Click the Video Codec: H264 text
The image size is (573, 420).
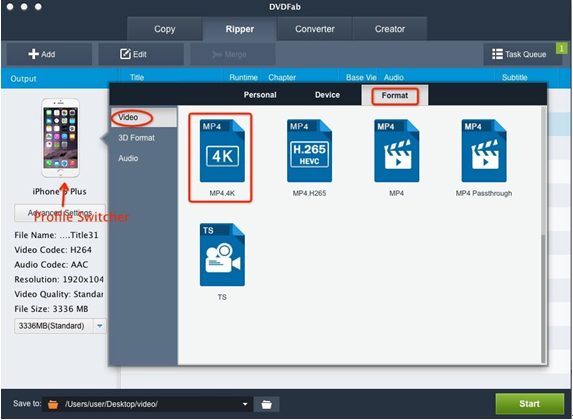pos(53,250)
